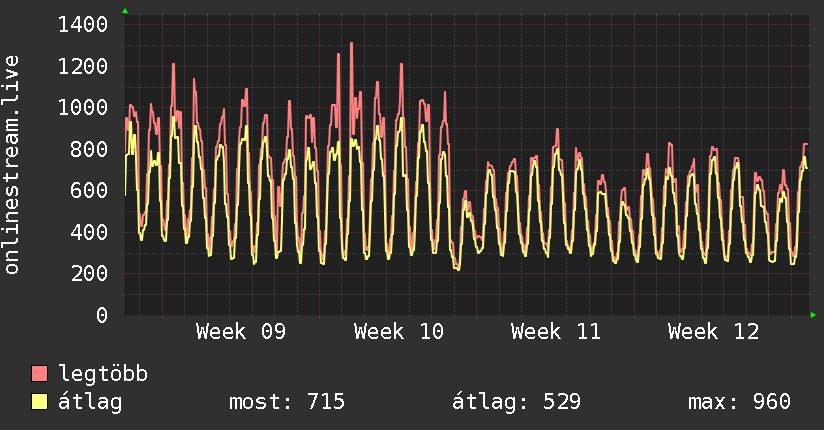Click the Week 11 axis label

555,332
